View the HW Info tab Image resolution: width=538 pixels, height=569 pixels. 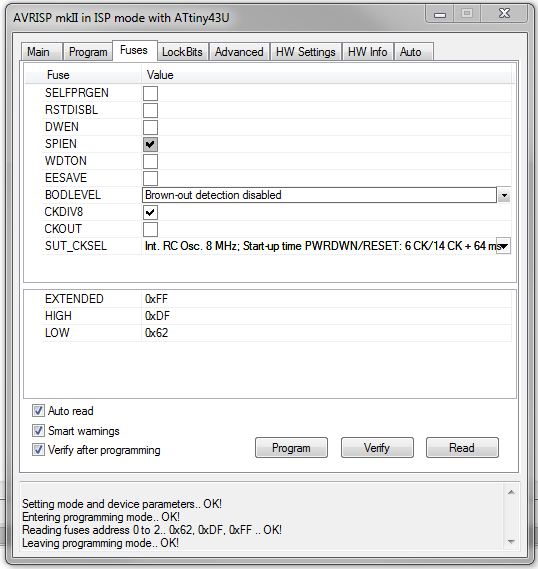367,52
